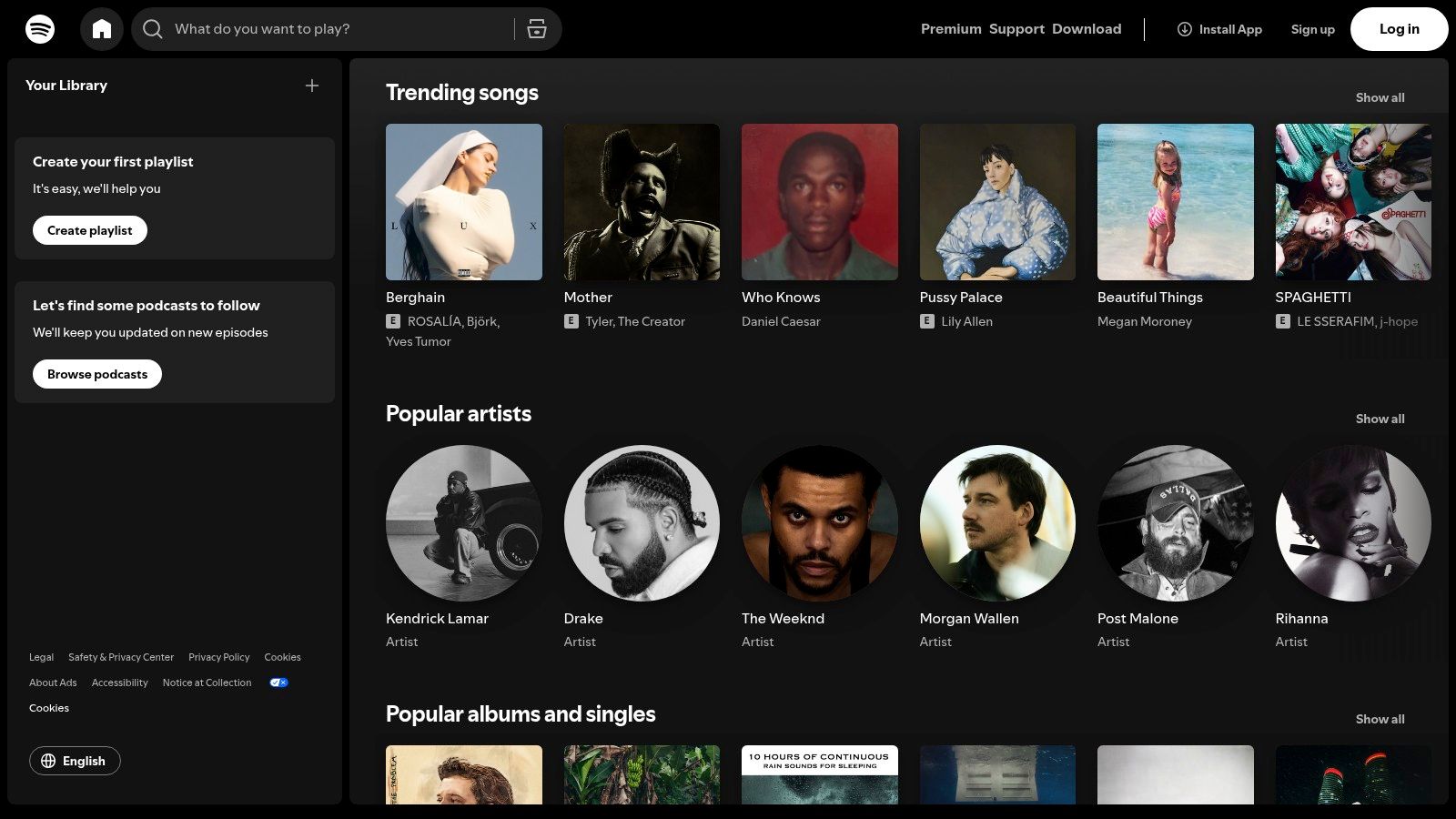Show all Popular artists
Image resolution: width=1456 pixels, height=819 pixels.
pyautogui.click(x=1380, y=419)
